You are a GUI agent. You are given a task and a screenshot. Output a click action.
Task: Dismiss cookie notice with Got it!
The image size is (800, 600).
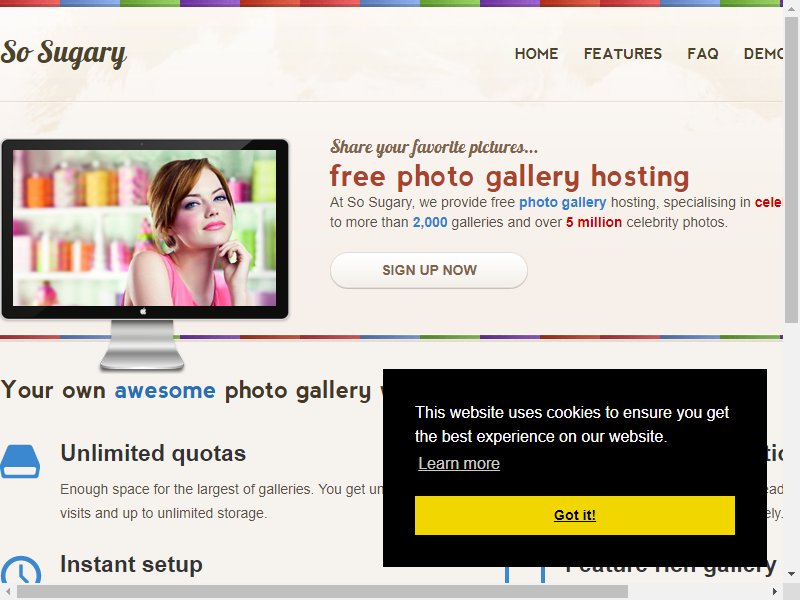click(x=574, y=515)
